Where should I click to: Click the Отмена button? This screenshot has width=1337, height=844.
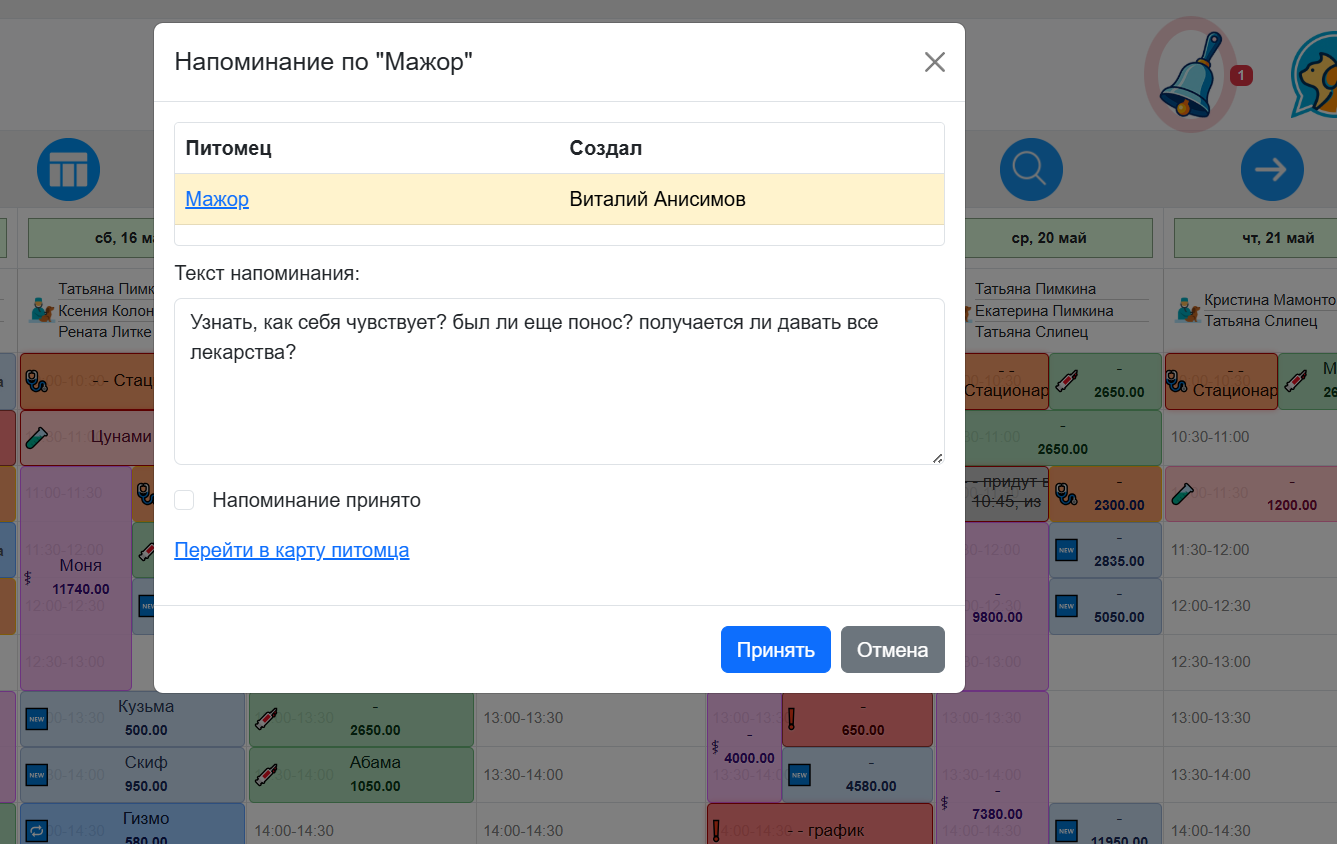[x=893, y=650]
